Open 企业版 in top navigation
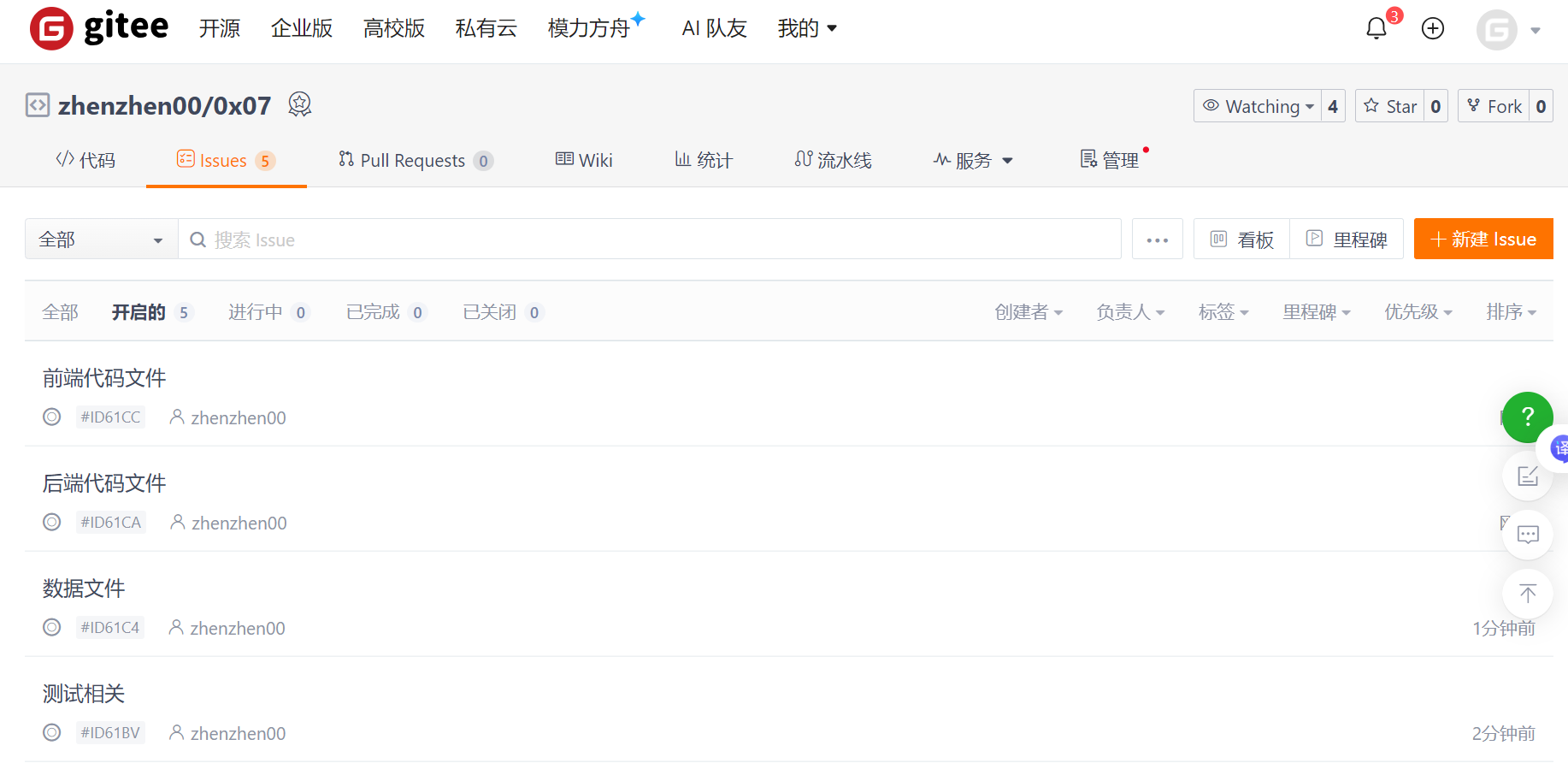This screenshot has width=1568, height=769. tap(302, 28)
